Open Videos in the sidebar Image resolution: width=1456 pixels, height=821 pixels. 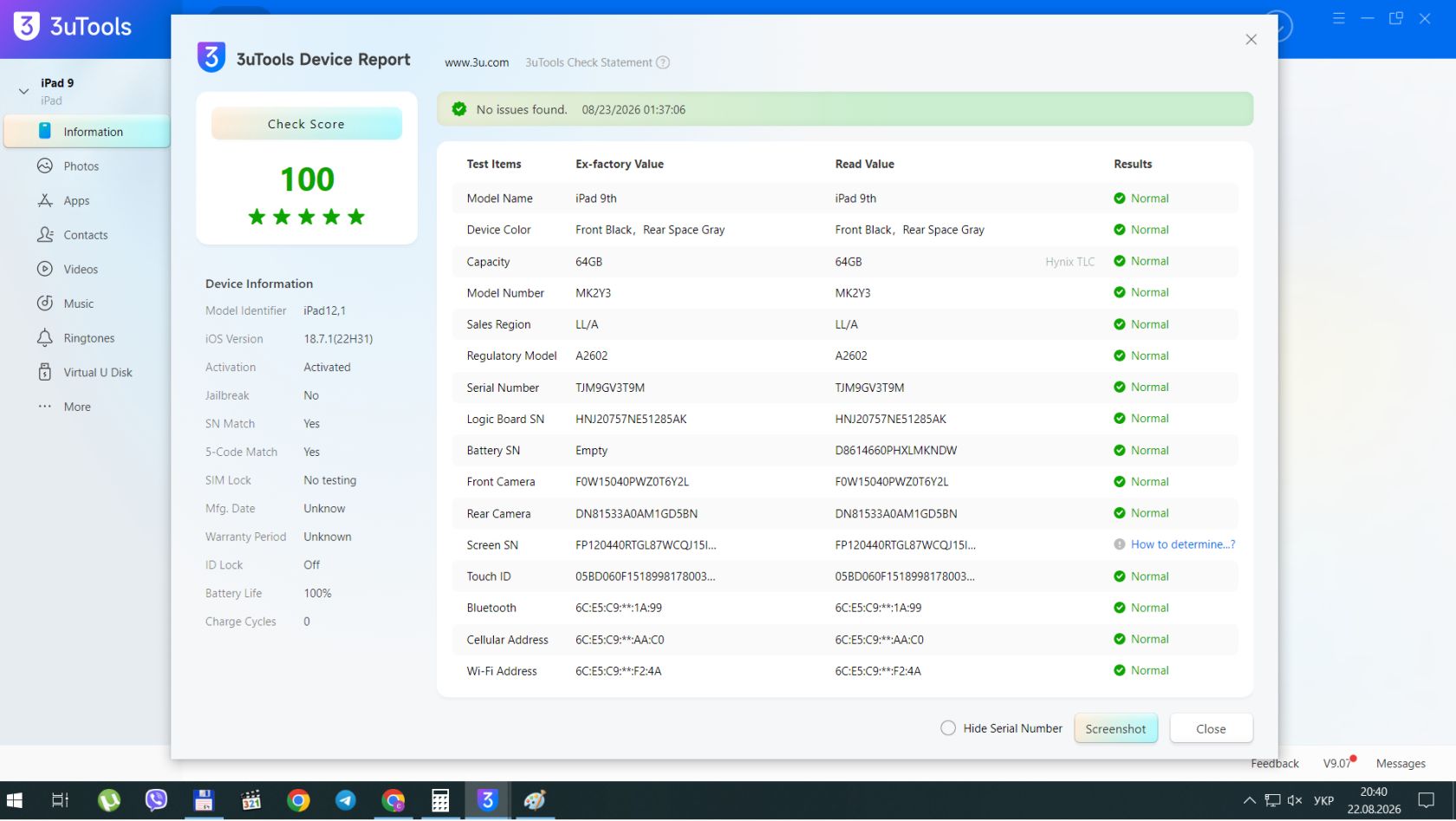click(x=80, y=269)
